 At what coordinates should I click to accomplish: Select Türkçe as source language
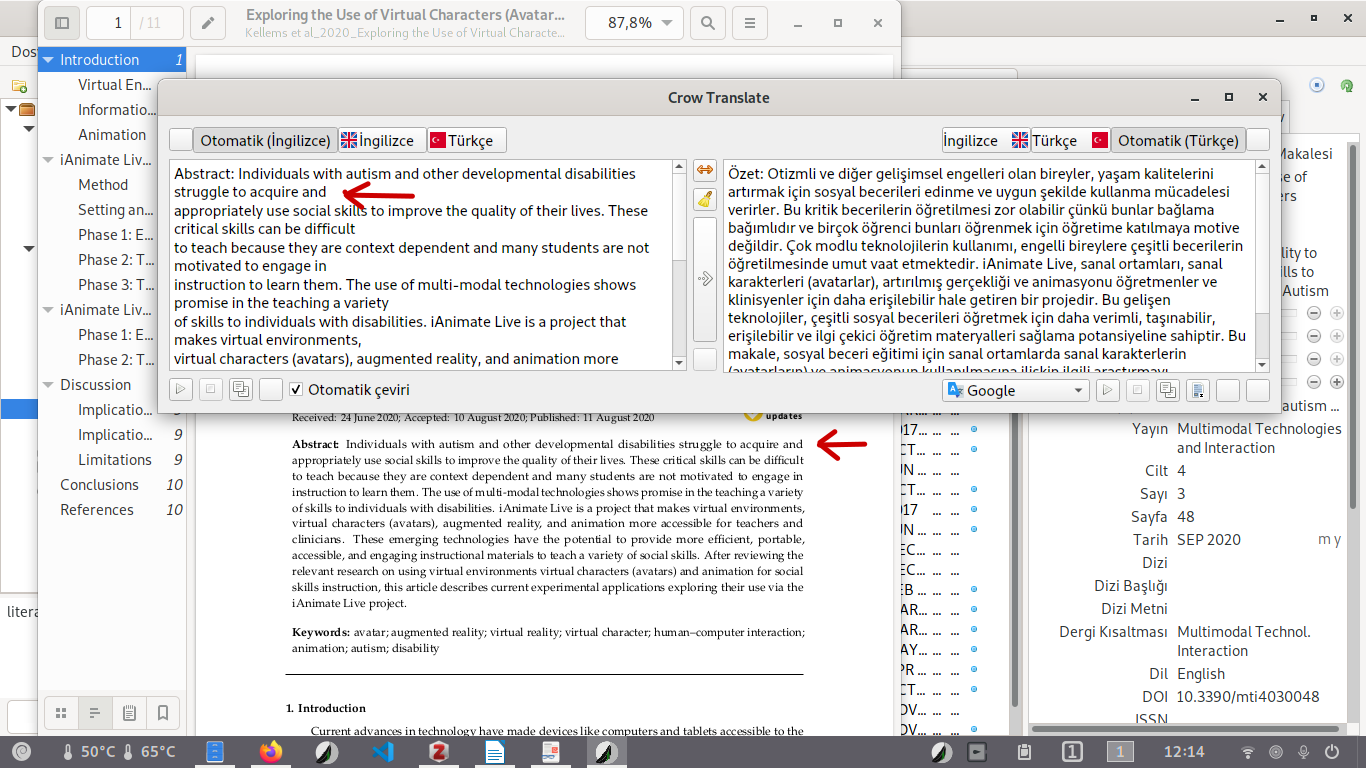pyautogui.click(x=467, y=140)
